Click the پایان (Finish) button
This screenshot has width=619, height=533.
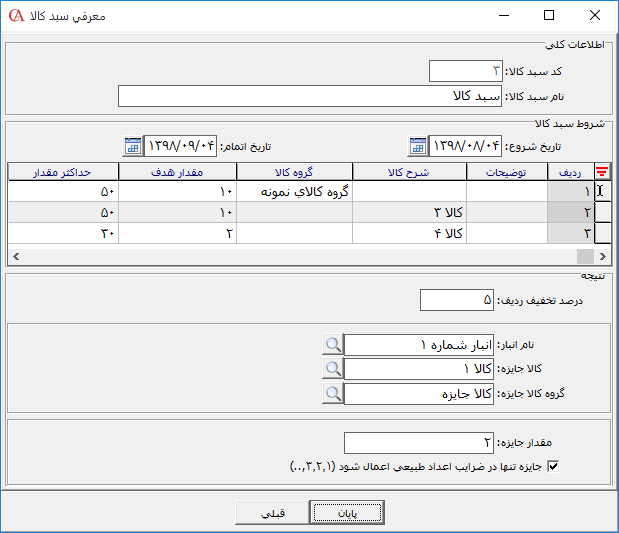pos(347,512)
